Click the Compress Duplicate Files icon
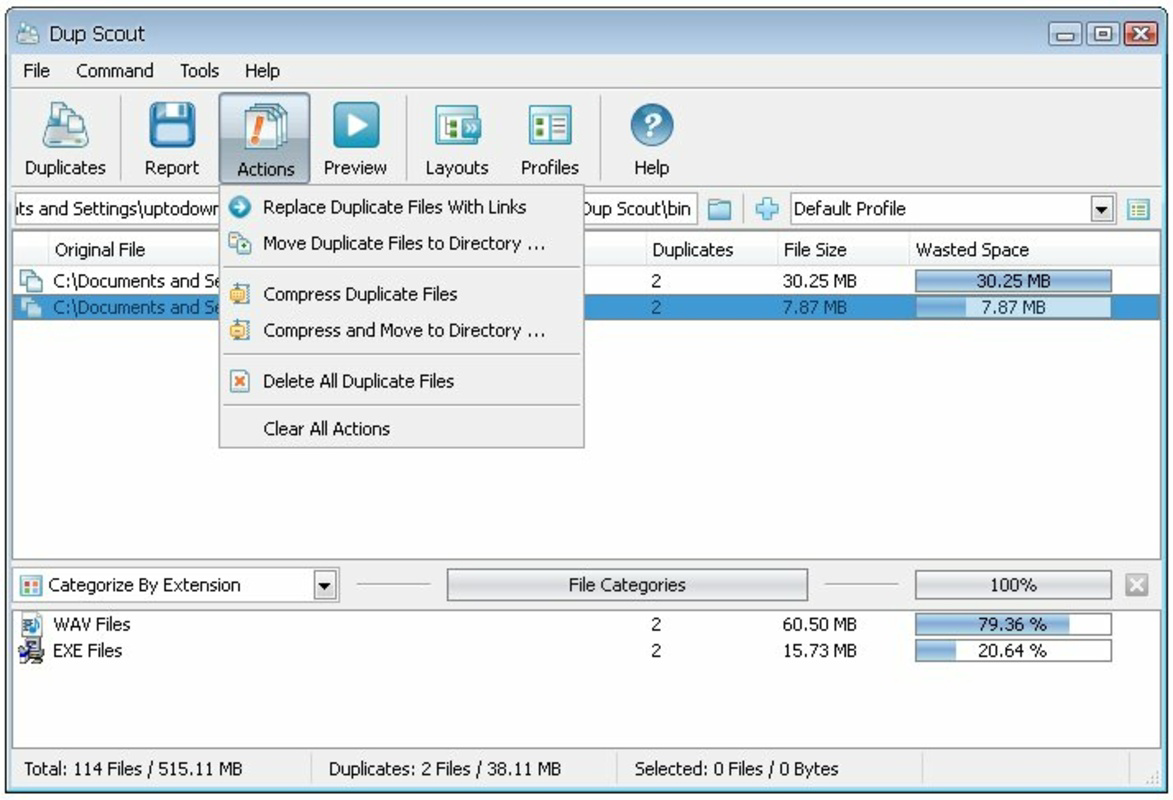This screenshot has width=1173, height=800. [240, 293]
